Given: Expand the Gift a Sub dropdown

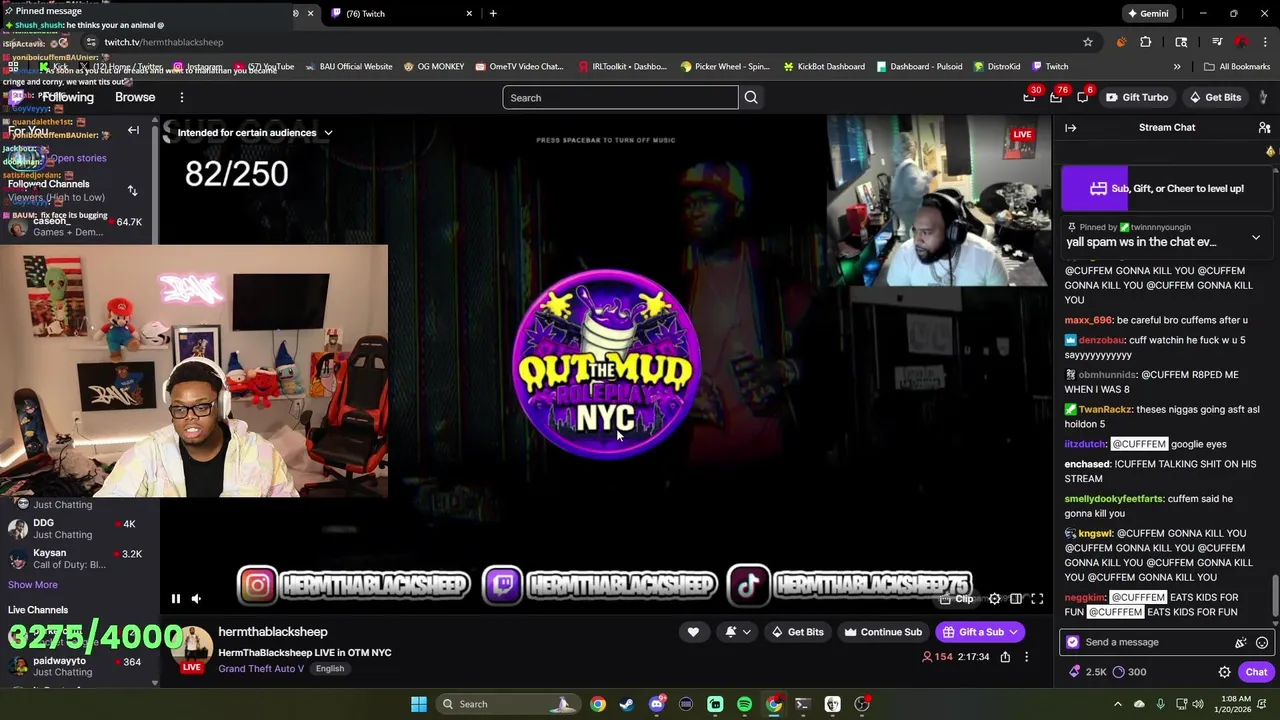Looking at the screenshot, I should click(x=1013, y=632).
